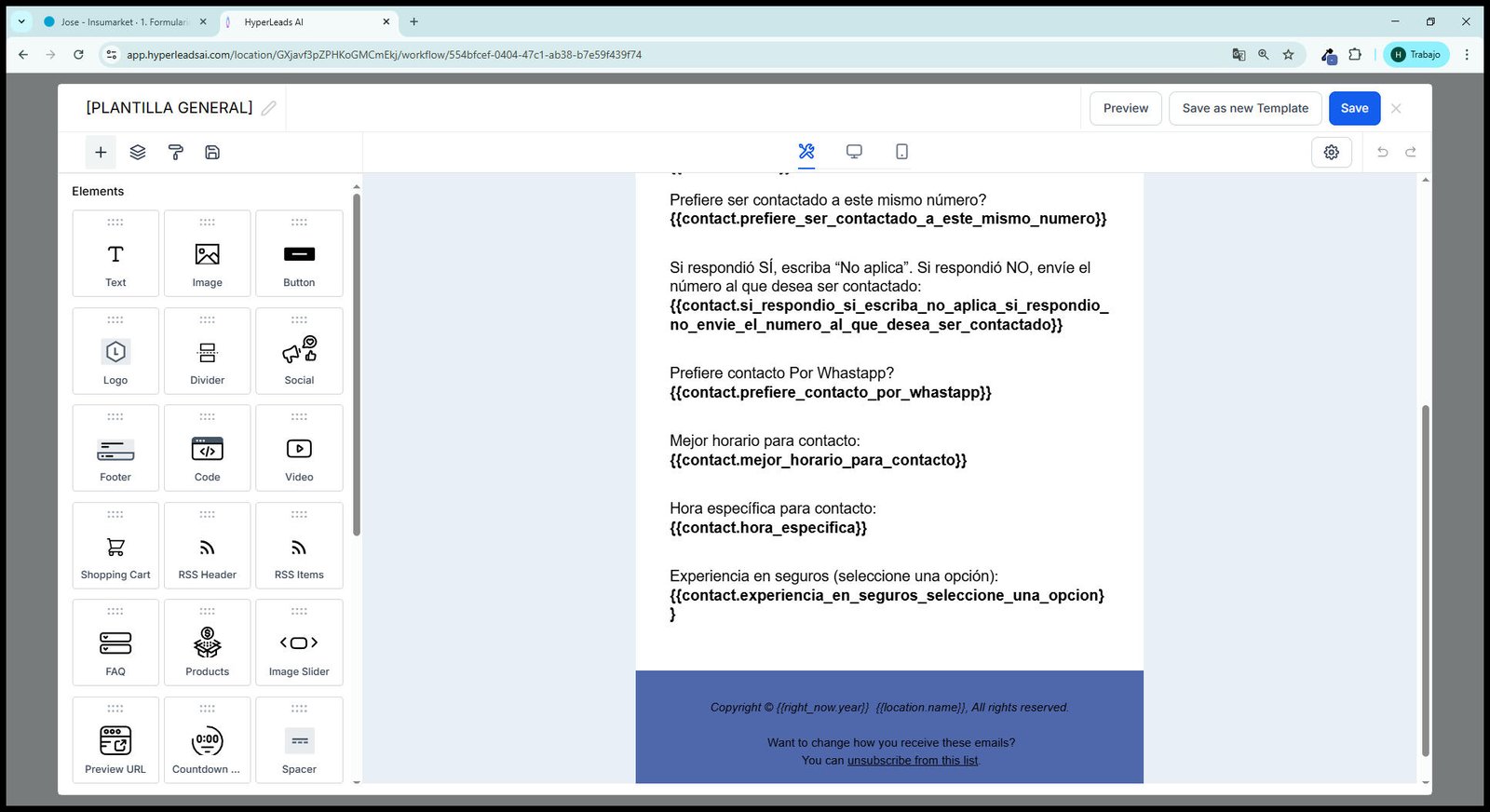Bookmark this page with the star icon
The height and width of the screenshot is (812, 1490).
click(1289, 55)
